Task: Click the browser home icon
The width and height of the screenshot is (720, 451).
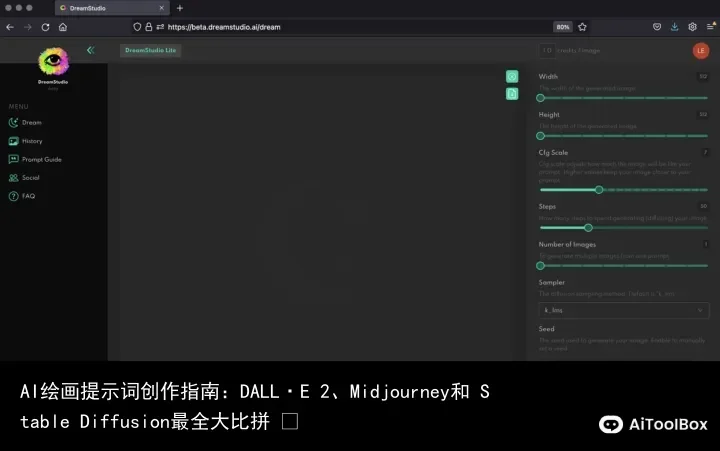Action: click(x=63, y=27)
